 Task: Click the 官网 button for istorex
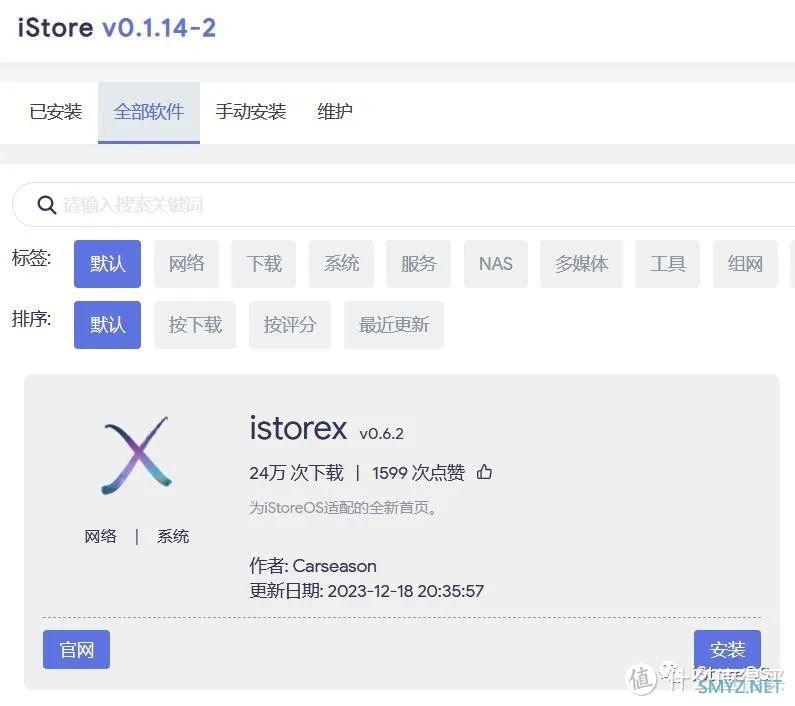click(77, 650)
